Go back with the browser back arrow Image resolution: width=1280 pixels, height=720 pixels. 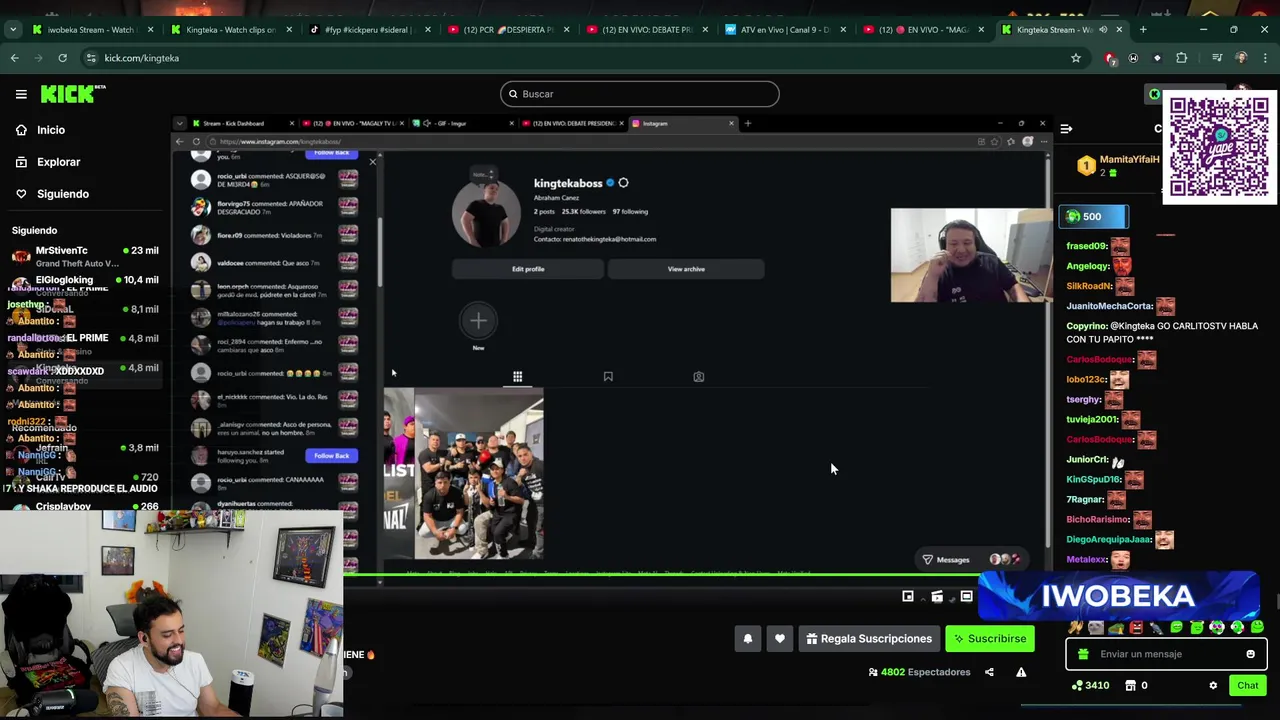tap(15, 58)
